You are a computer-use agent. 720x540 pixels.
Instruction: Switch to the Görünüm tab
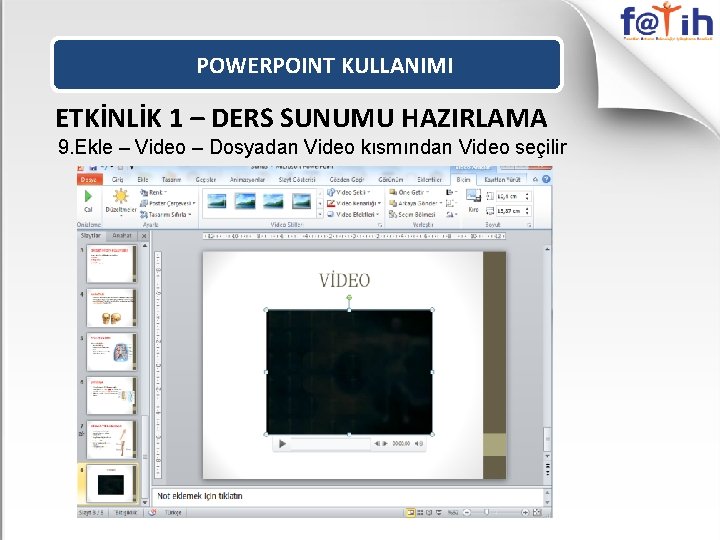click(391, 180)
